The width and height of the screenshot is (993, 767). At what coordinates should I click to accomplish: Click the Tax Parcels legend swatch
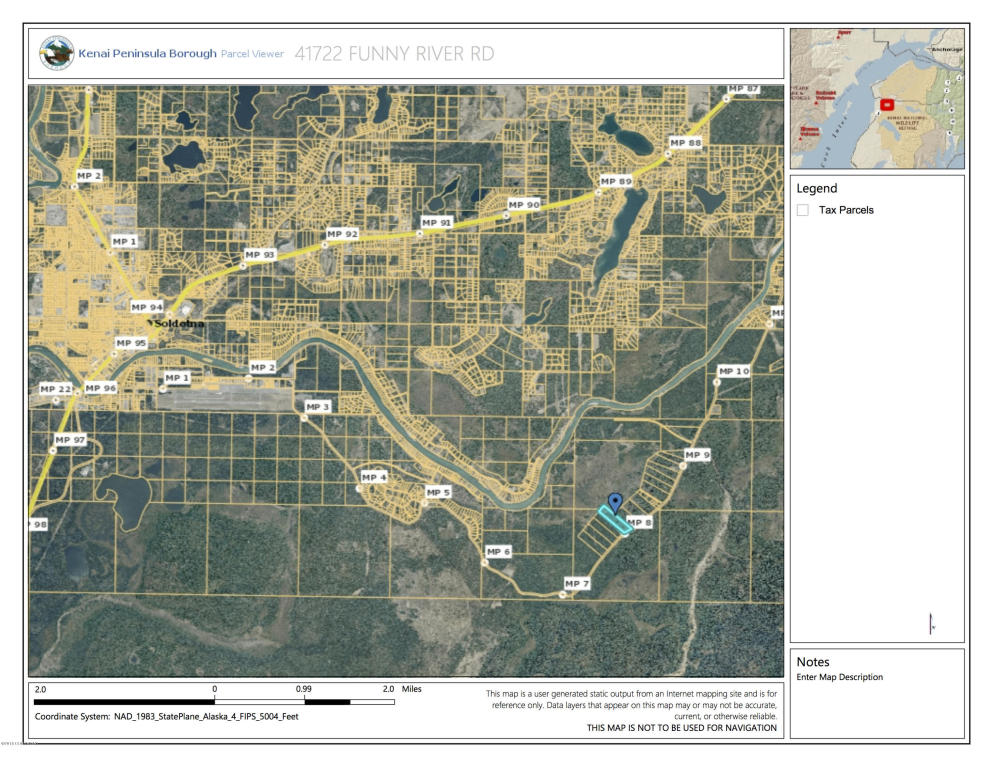click(x=802, y=210)
